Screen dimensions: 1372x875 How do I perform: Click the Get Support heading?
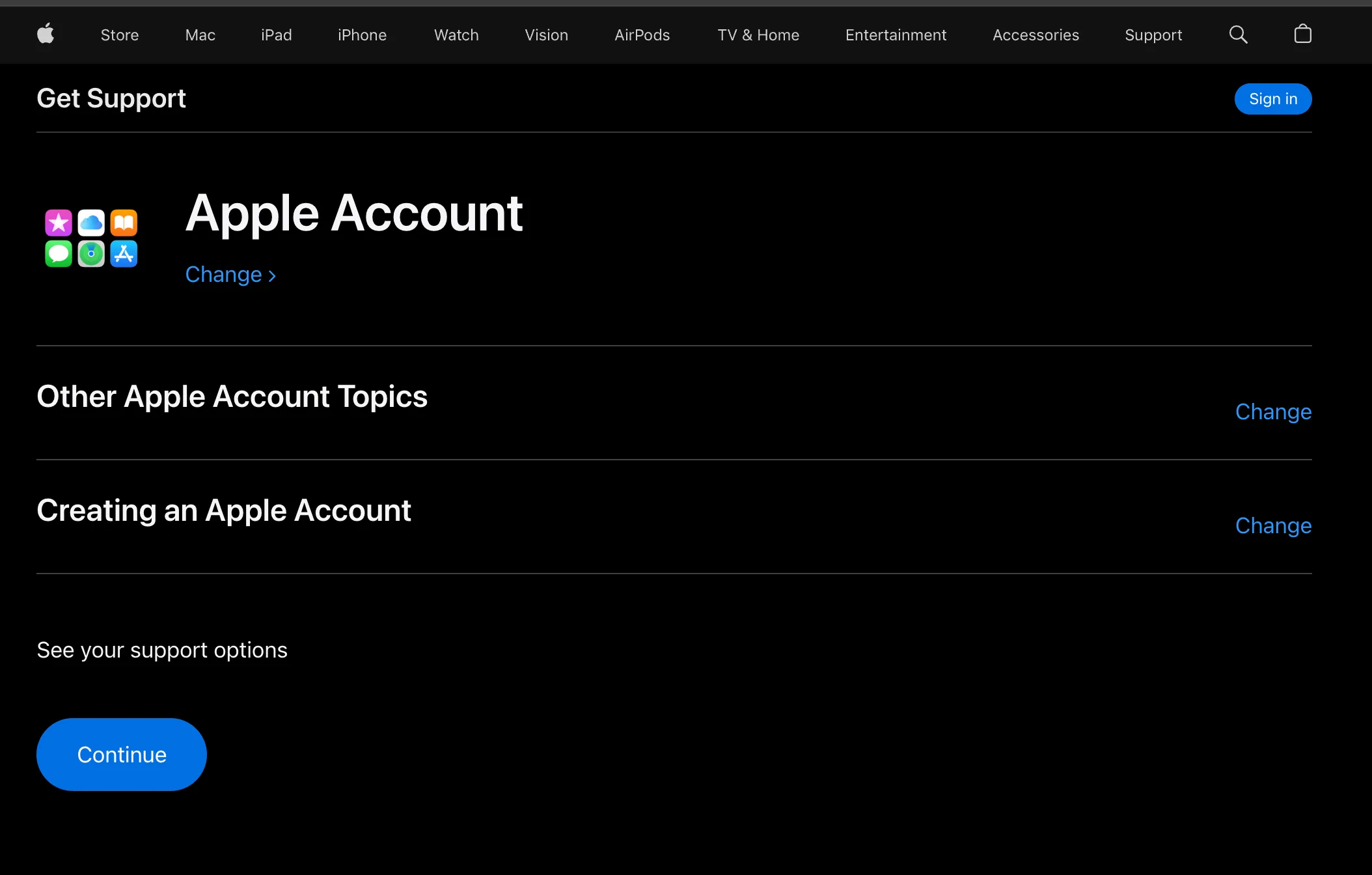[x=111, y=98]
